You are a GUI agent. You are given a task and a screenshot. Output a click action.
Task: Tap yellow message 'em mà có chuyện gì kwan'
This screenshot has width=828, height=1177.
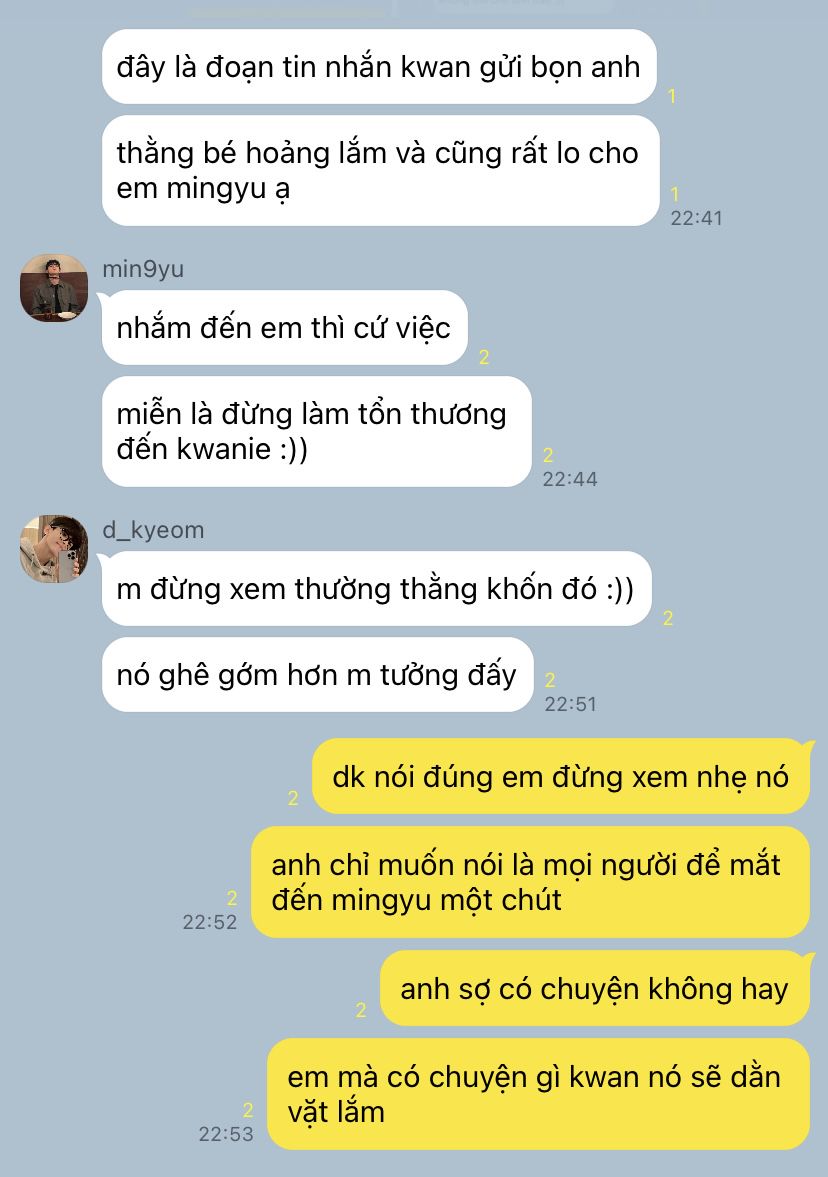(538, 1094)
